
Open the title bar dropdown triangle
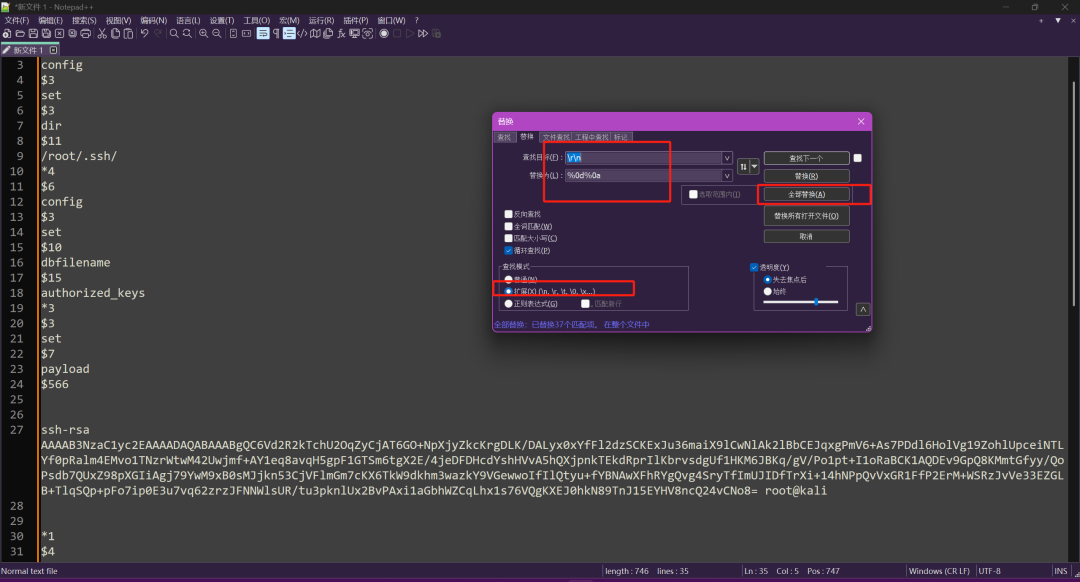[1058, 21]
